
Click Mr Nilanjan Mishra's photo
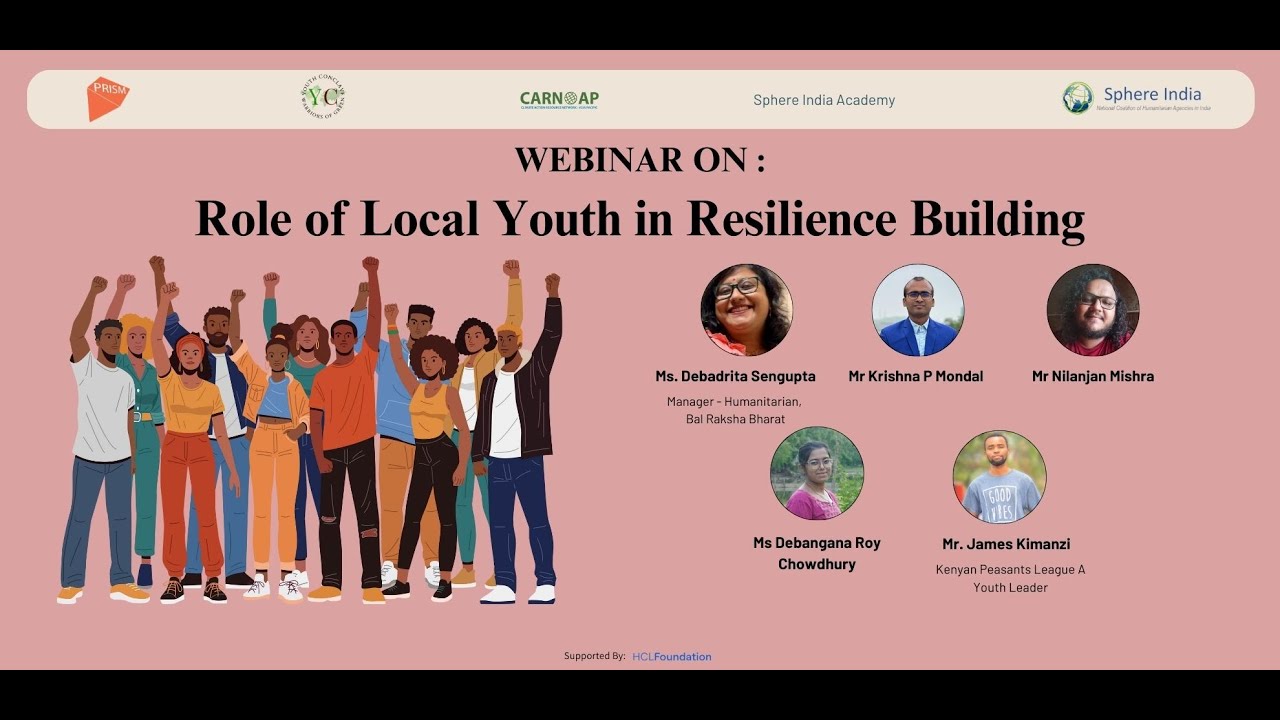(x=1093, y=310)
